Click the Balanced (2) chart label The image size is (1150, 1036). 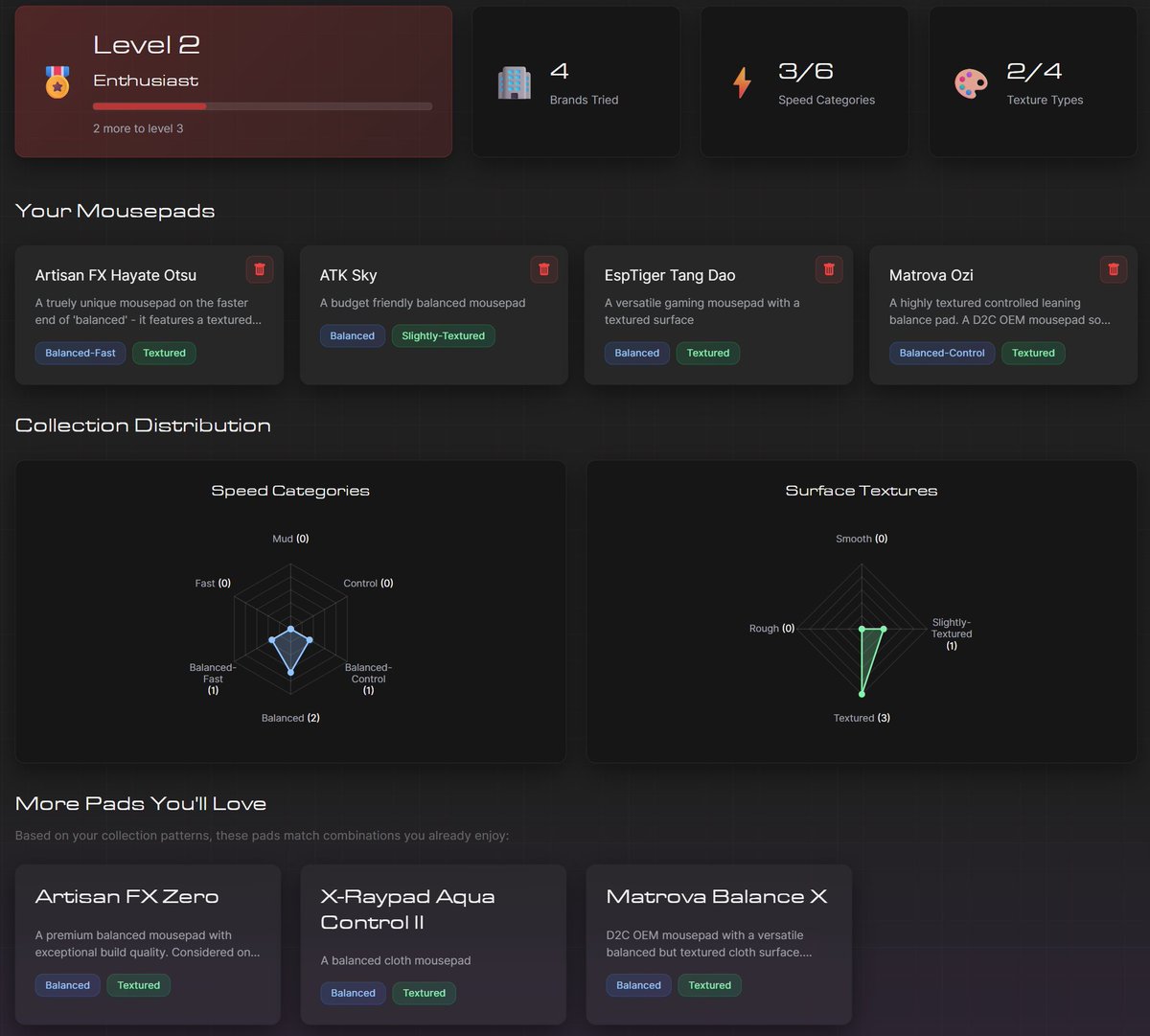[x=290, y=718]
